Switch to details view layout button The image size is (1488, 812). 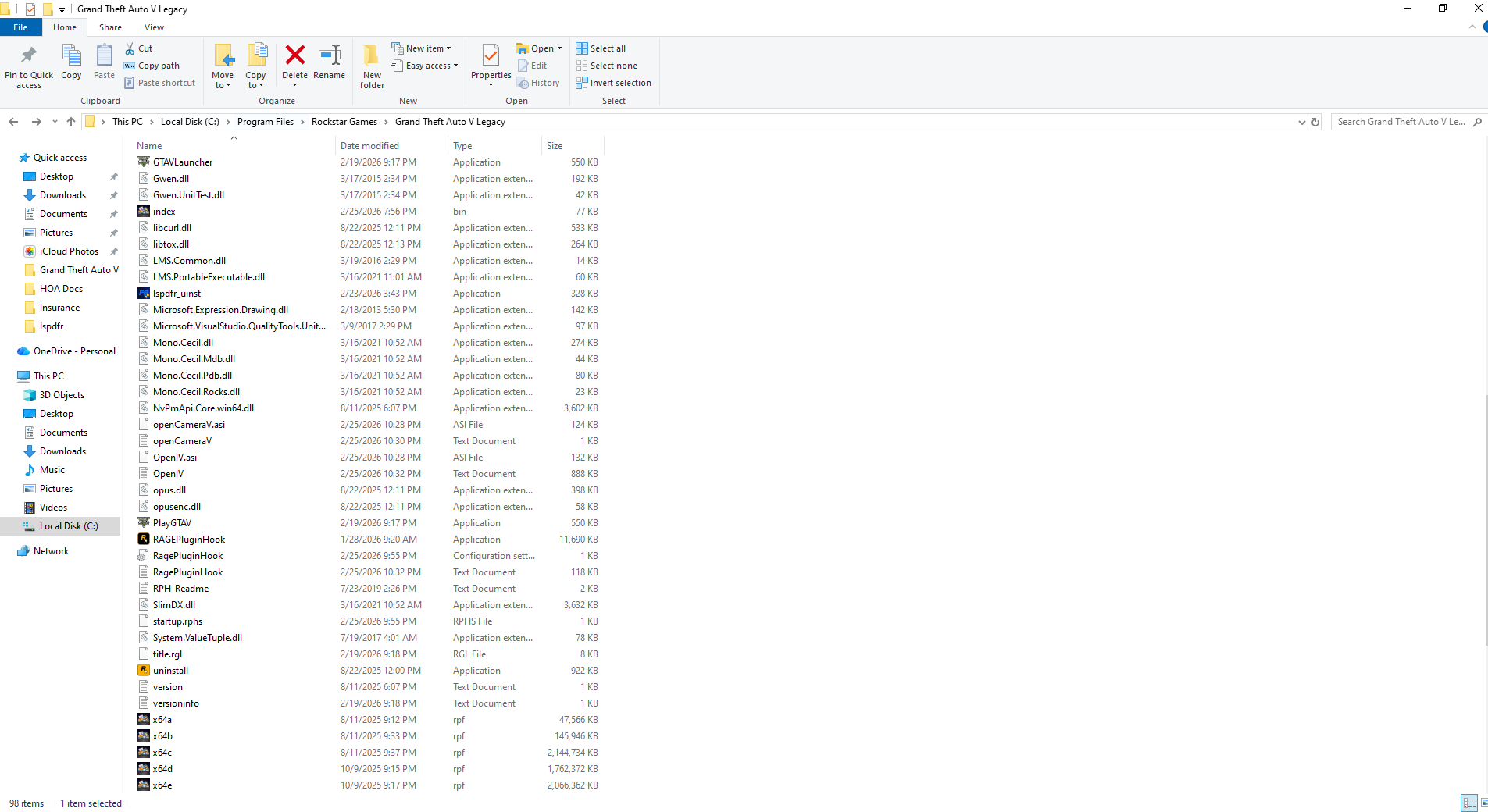tap(1469, 803)
